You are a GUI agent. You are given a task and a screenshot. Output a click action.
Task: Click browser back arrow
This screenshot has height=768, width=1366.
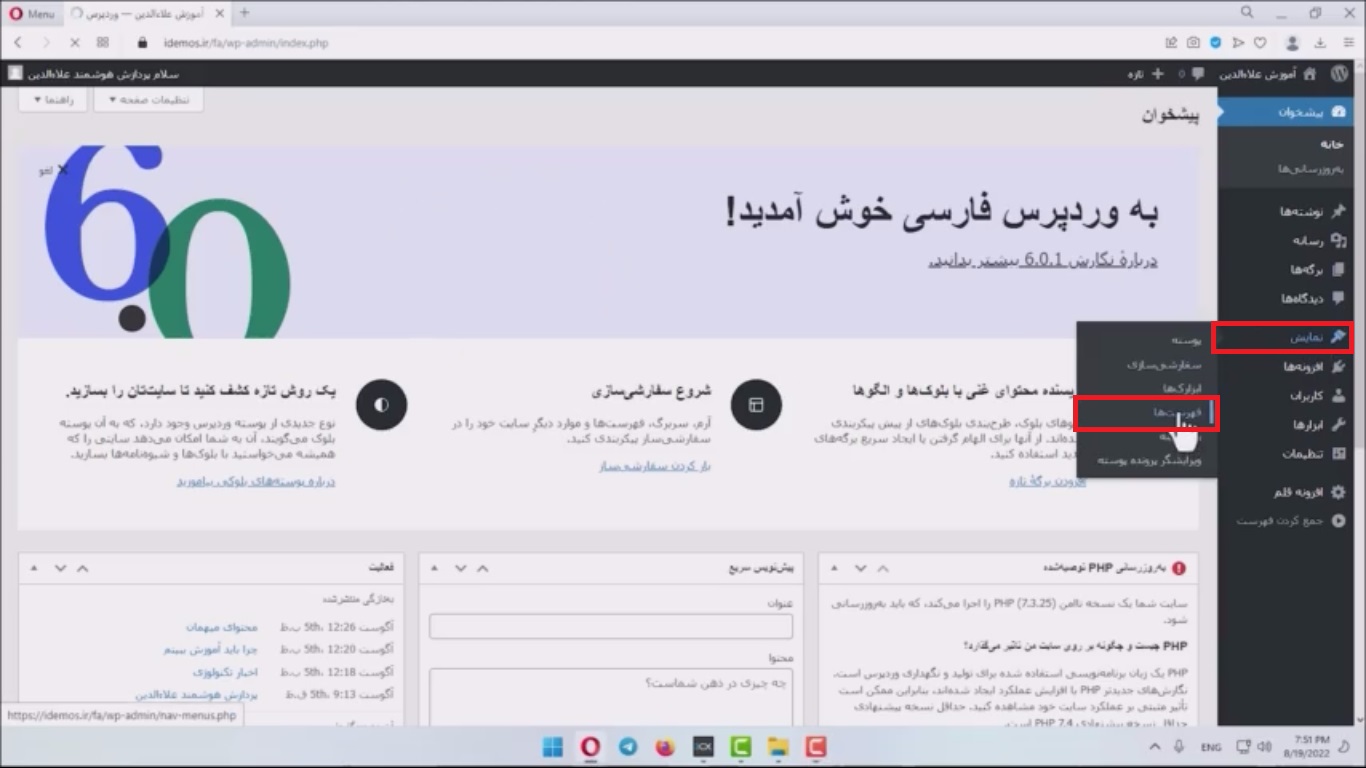tap(18, 43)
